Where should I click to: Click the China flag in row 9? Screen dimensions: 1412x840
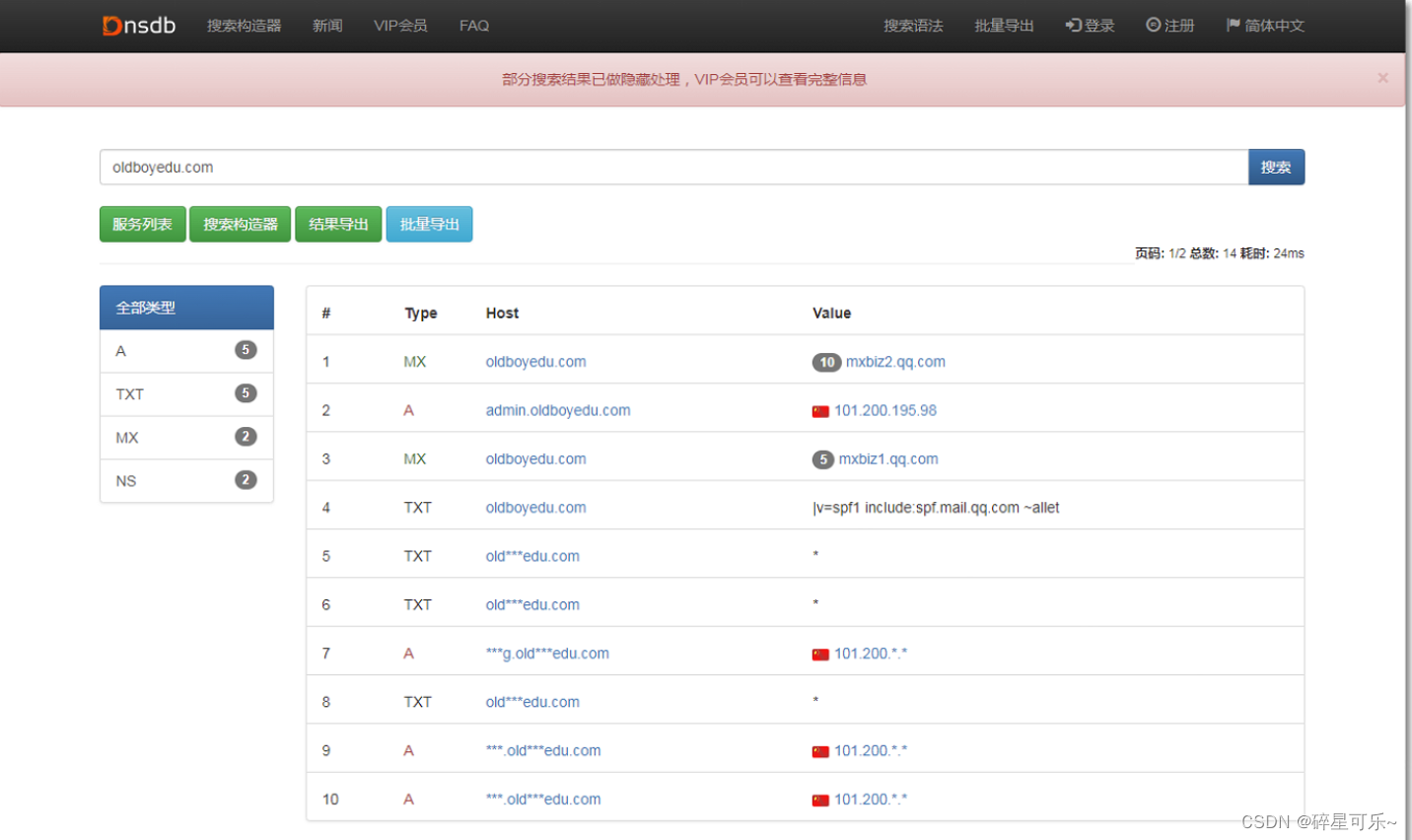tap(820, 752)
